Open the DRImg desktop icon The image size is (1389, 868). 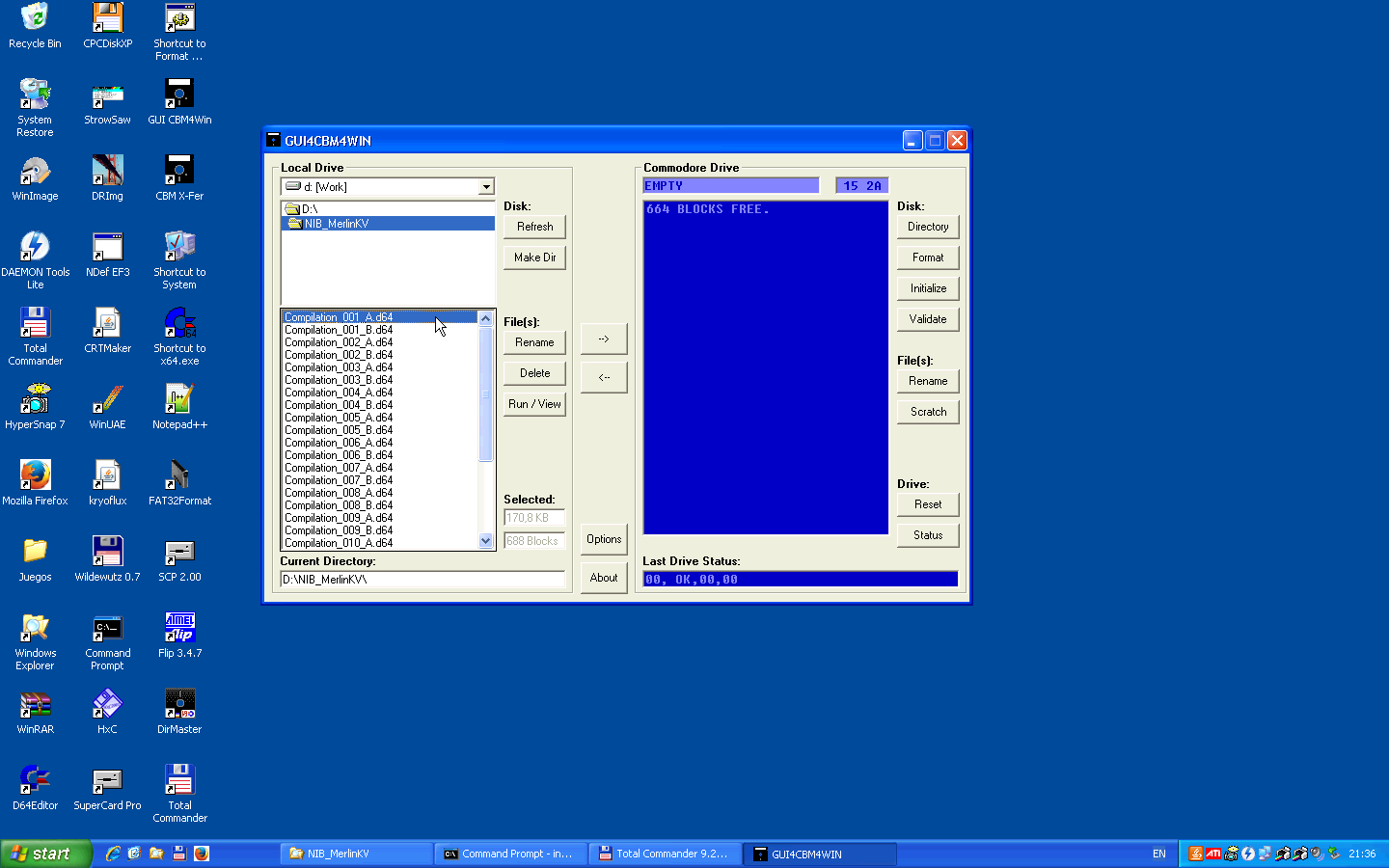(x=107, y=178)
